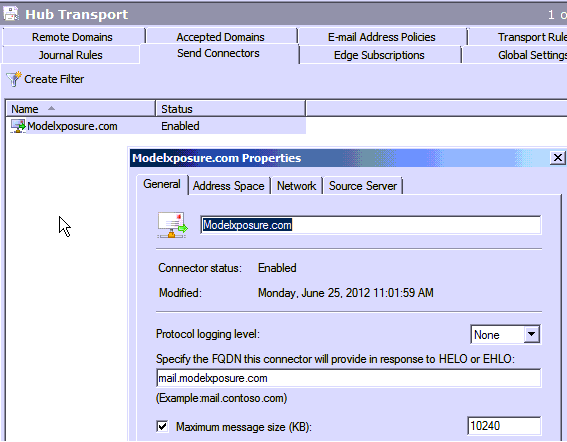Select the Journal Rules tab
Image resolution: width=567 pixels, height=442 pixels.
[71, 55]
